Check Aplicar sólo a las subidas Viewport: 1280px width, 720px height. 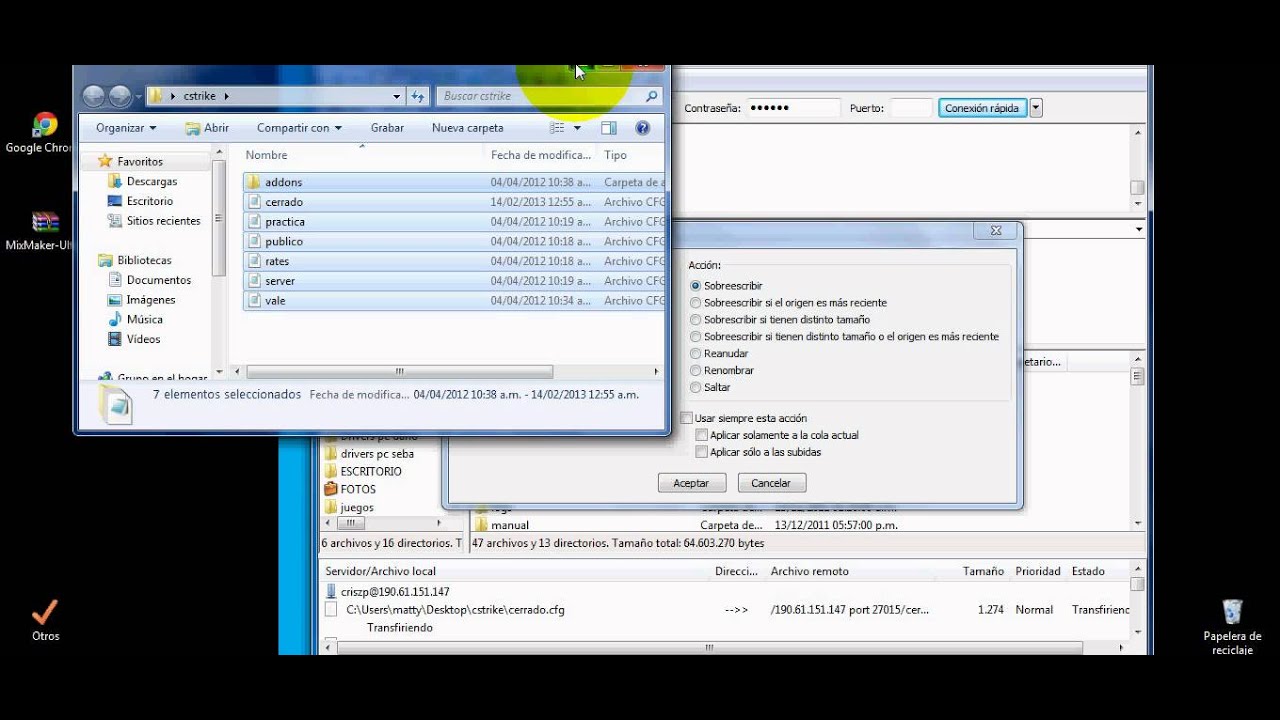(x=702, y=452)
